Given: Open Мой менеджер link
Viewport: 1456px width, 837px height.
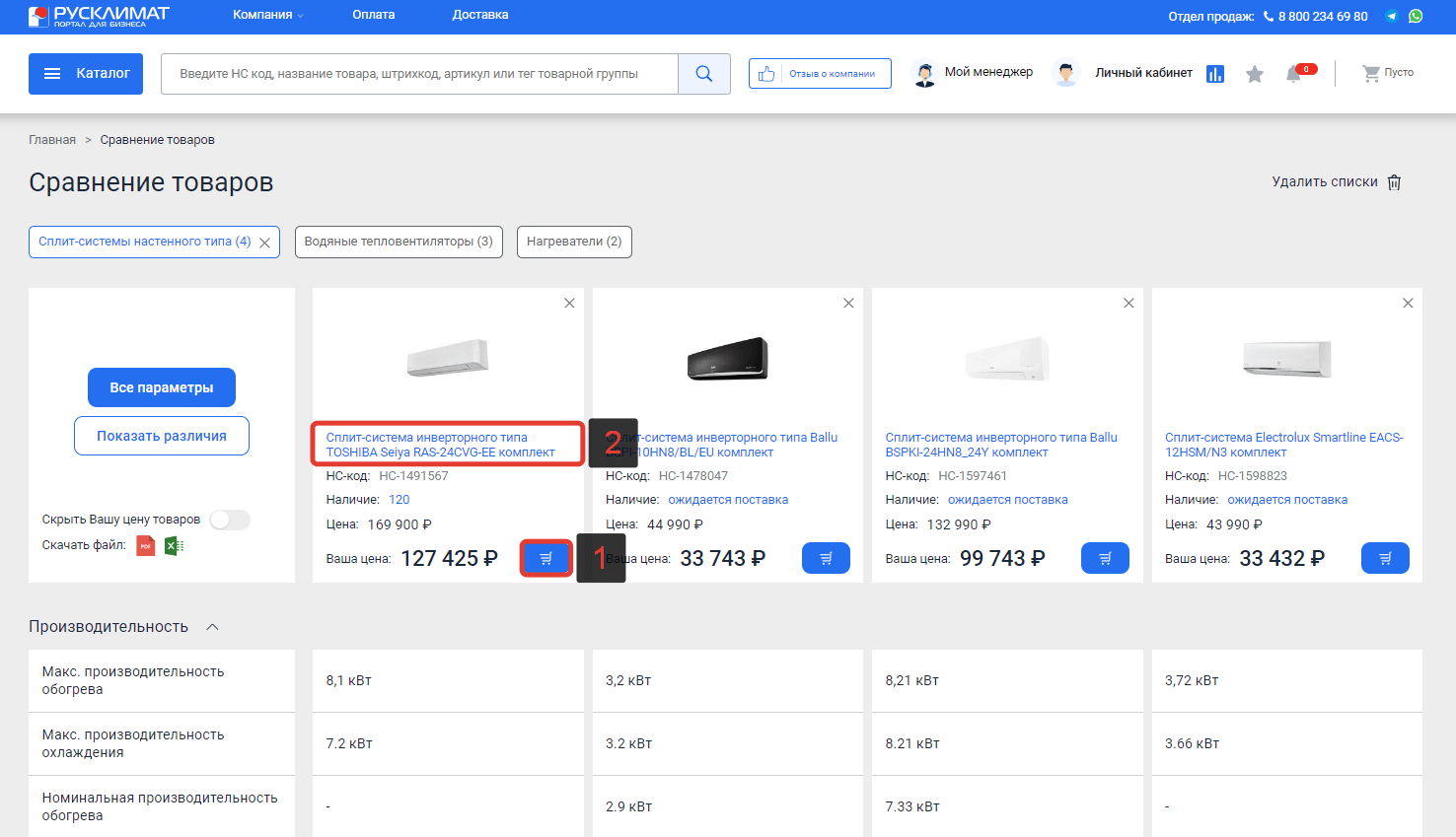Looking at the screenshot, I should [x=988, y=72].
